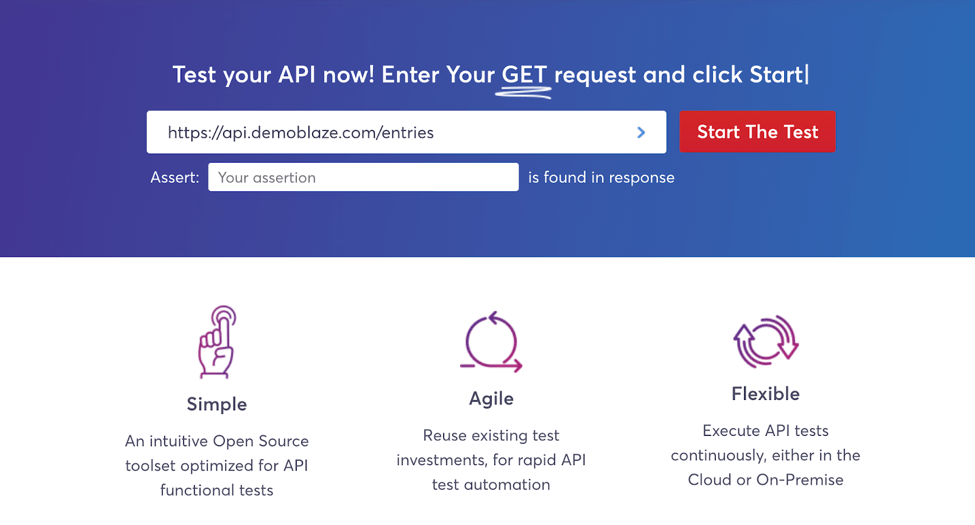Click the circular arrow Agile icon

(491, 341)
